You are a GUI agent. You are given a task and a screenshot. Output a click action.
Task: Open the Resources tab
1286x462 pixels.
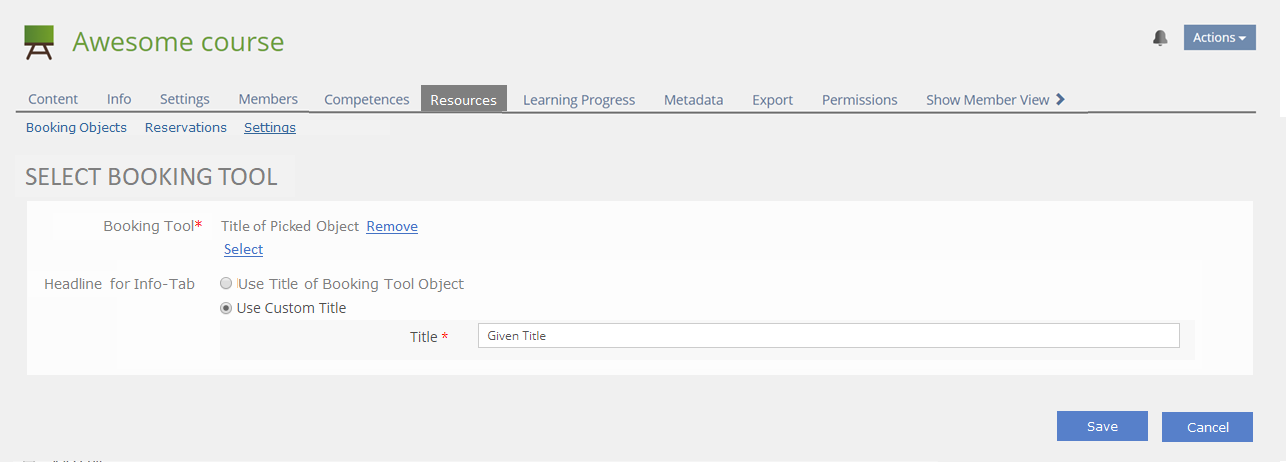click(464, 100)
